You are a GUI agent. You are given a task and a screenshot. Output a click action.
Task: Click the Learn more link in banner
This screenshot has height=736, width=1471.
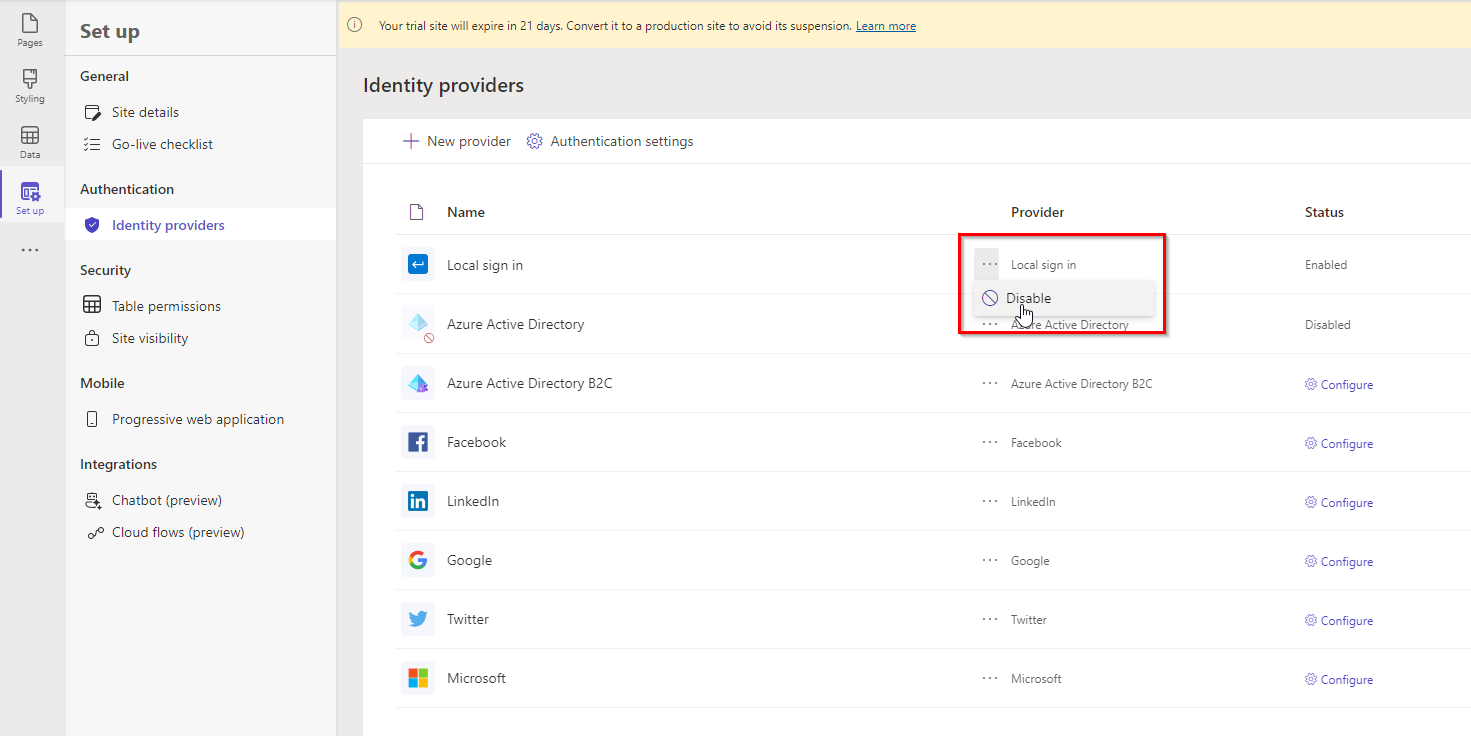(x=885, y=25)
